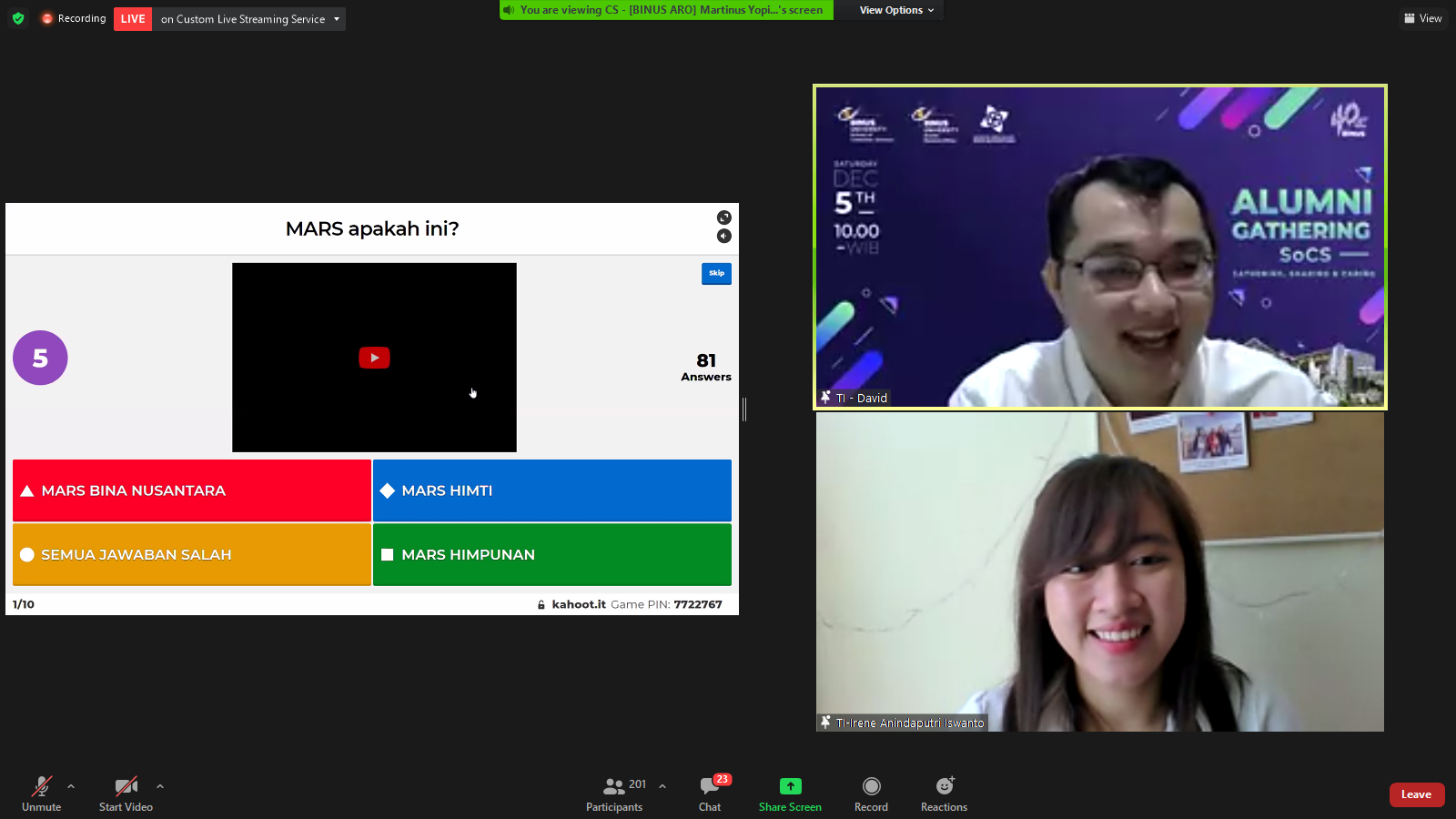This screenshot has height=819, width=1456.
Task: Select answer MARS HIMTI
Action: tap(552, 490)
